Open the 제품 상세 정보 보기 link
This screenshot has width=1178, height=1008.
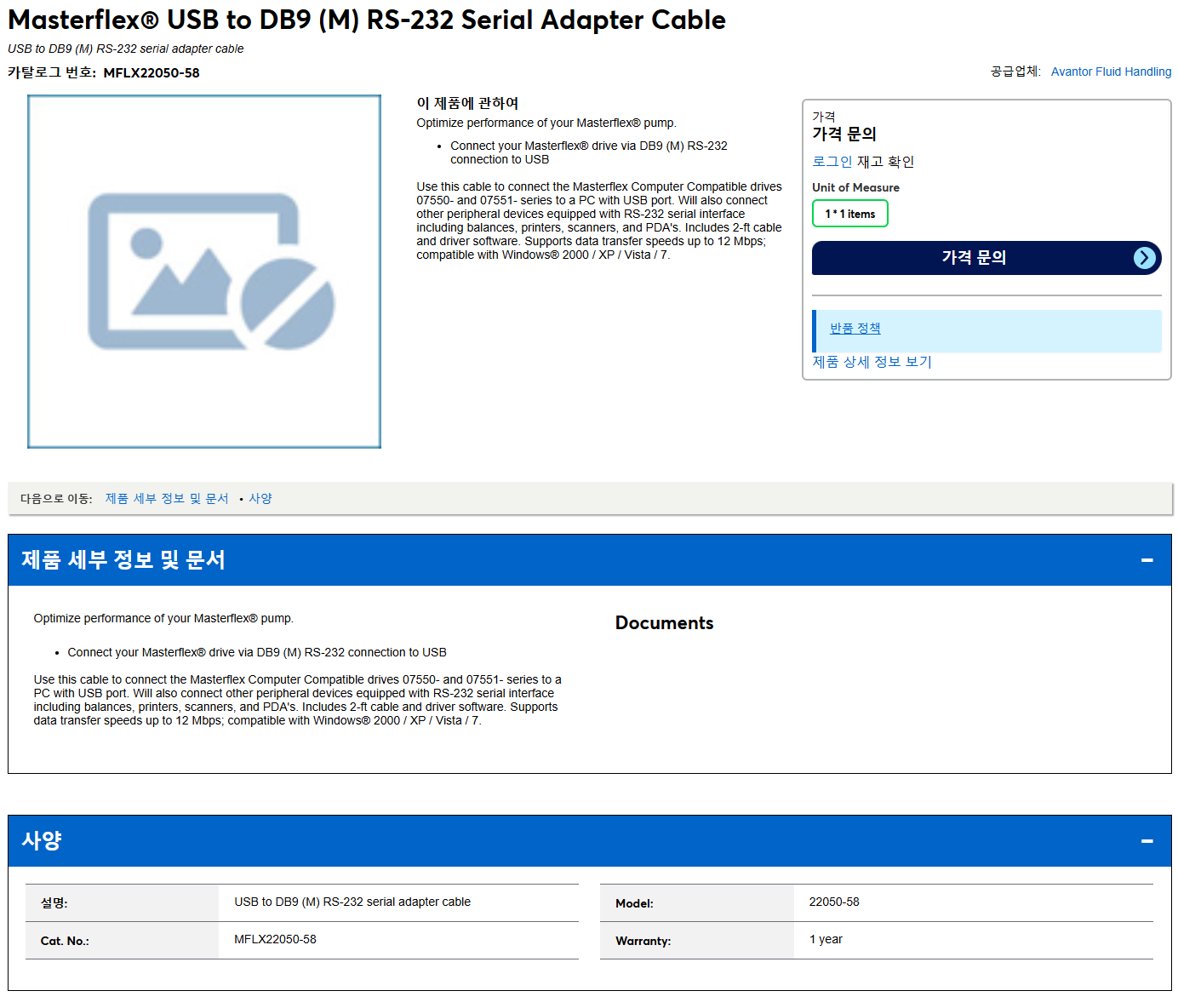(x=872, y=362)
